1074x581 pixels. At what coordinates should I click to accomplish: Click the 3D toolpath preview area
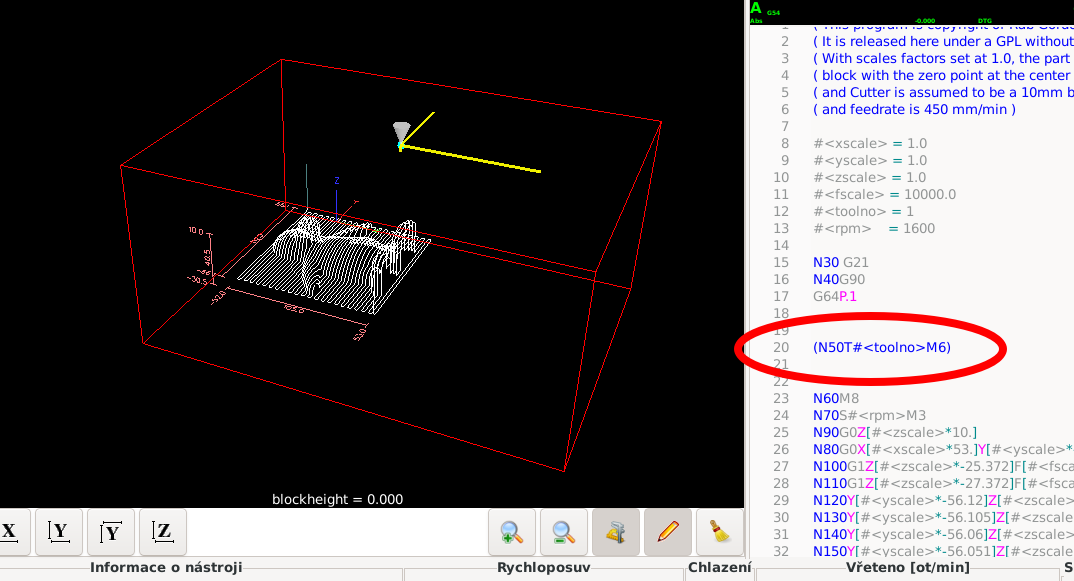click(x=372, y=254)
